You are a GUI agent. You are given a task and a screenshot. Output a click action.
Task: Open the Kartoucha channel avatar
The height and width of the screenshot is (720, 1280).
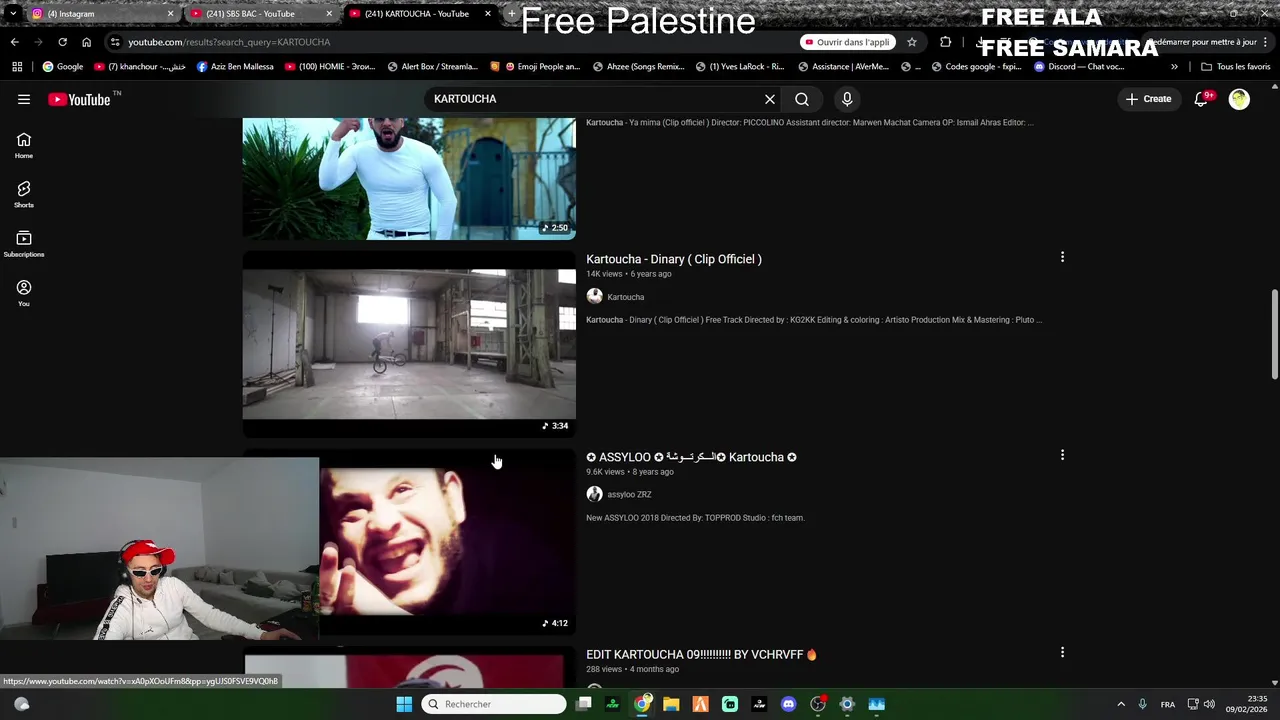(x=594, y=296)
